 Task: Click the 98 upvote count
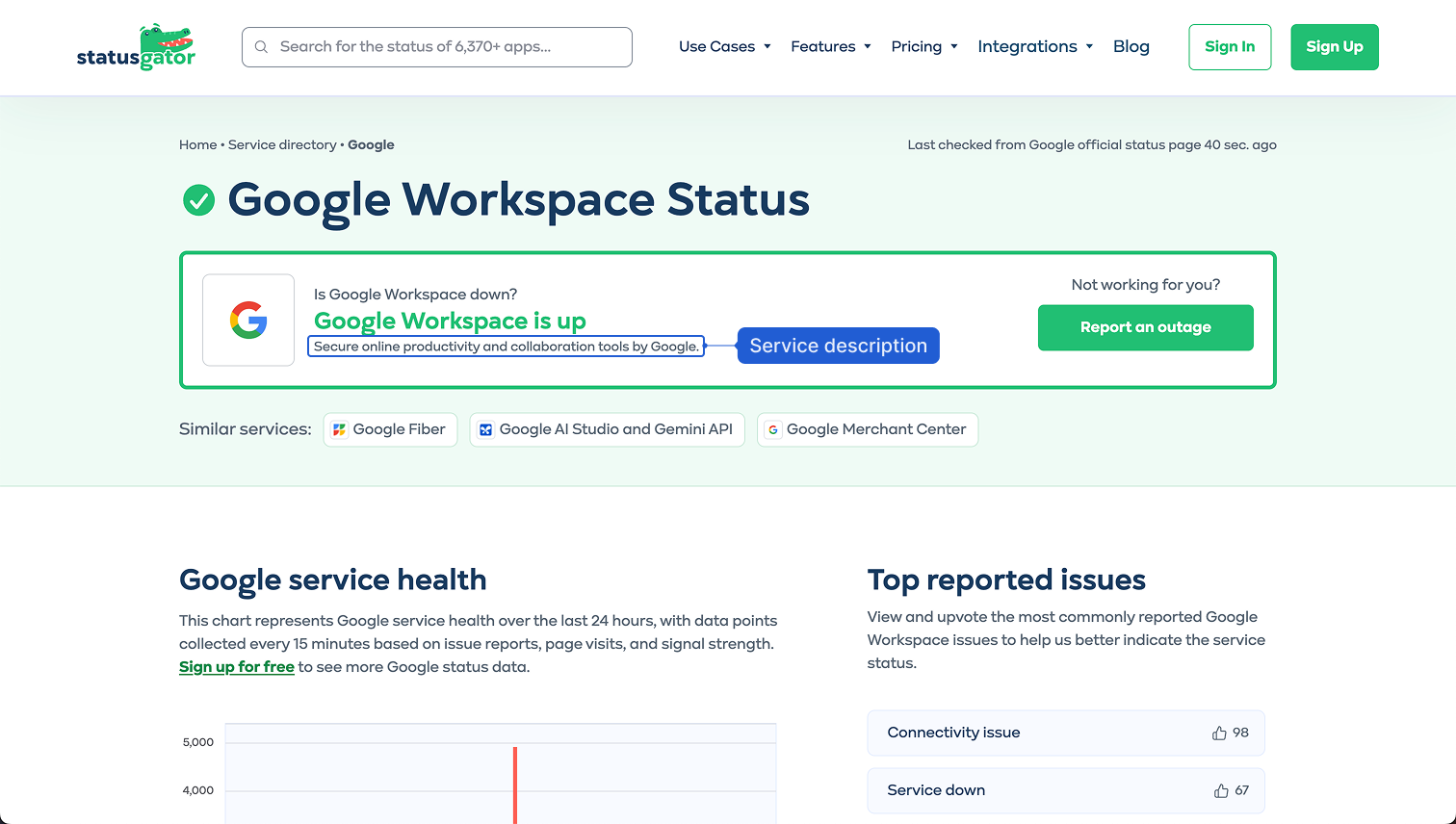click(x=1240, y=733)
